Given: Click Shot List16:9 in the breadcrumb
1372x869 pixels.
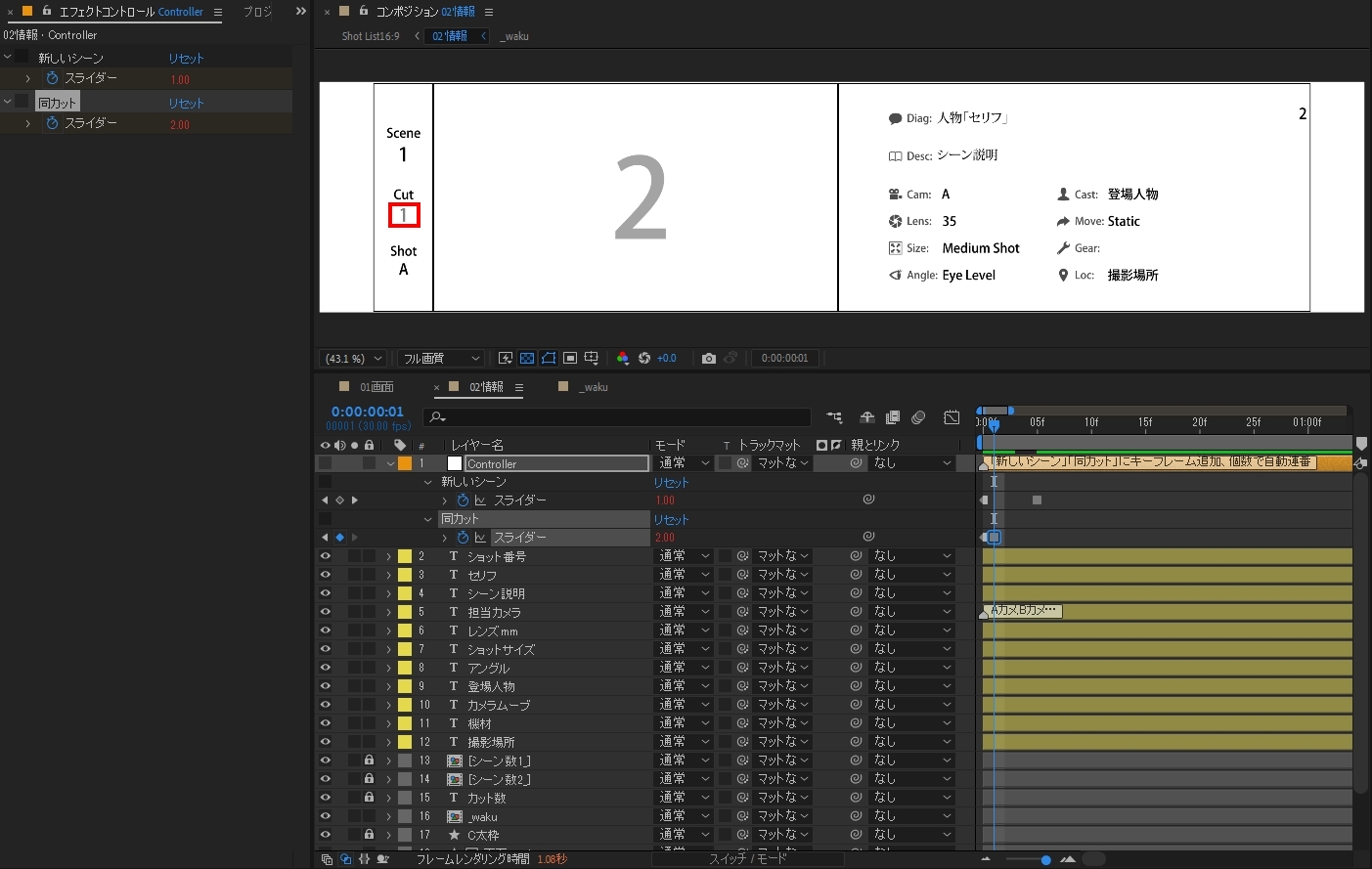Looking at the screenshot, I should (x=370, y=36).
